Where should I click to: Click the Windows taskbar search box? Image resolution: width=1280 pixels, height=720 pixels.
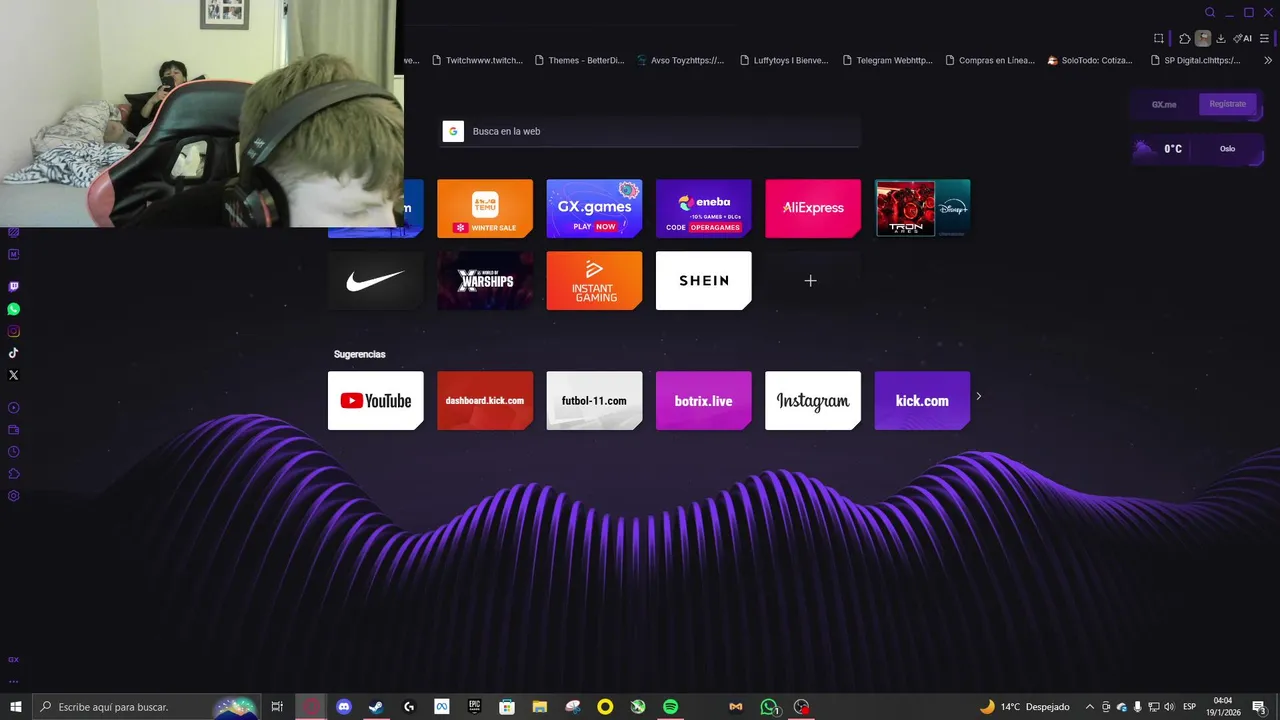coord(145,707)
